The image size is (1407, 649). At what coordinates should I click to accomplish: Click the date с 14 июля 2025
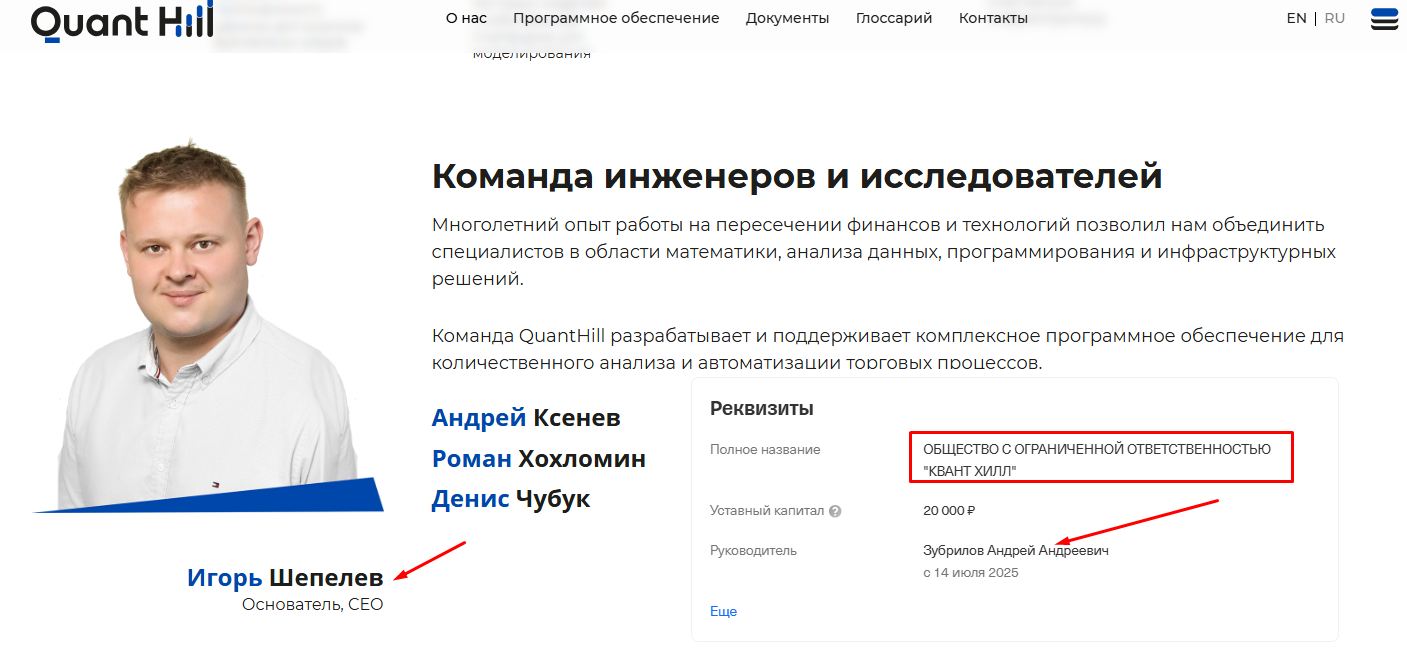pos(971,573)
